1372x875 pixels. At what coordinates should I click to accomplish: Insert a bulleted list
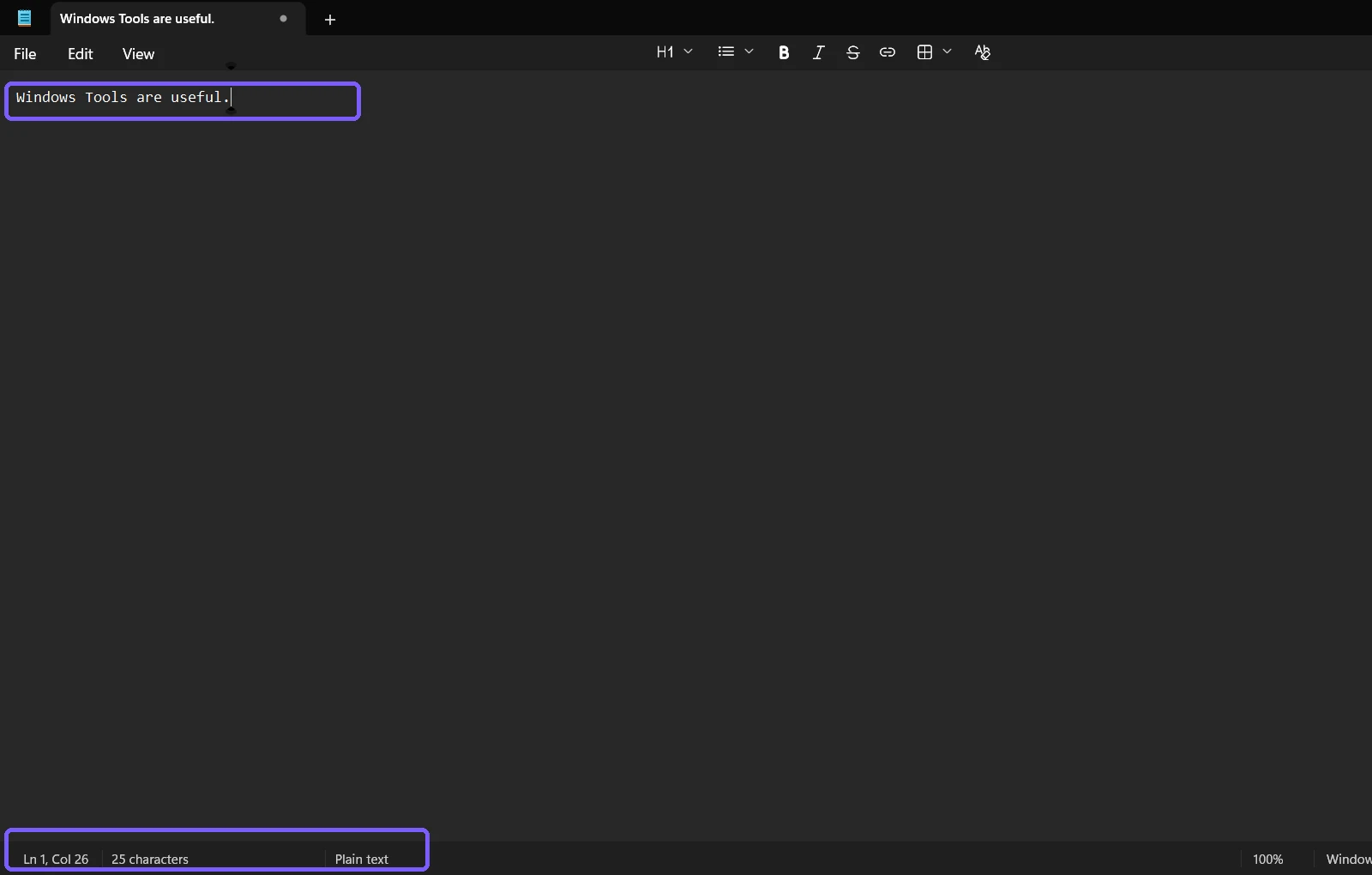(726, 51)
